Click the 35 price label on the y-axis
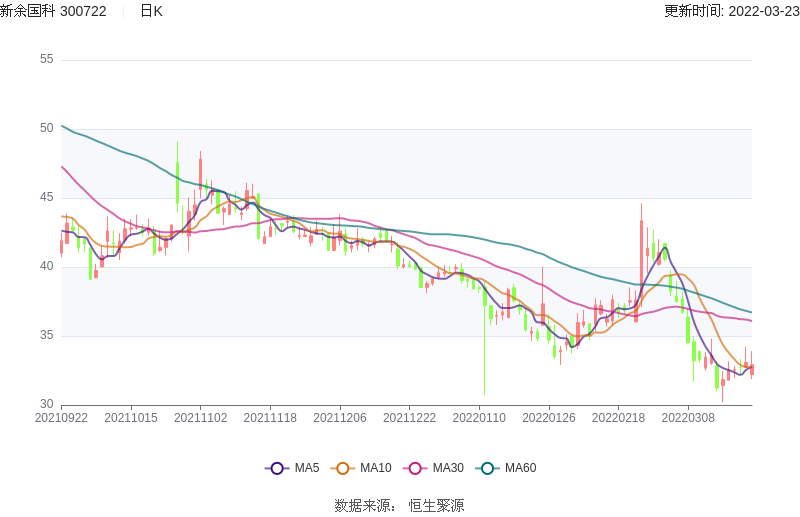Screen dimensions: 800x517 pyautogui.click(x=47, y=335)
